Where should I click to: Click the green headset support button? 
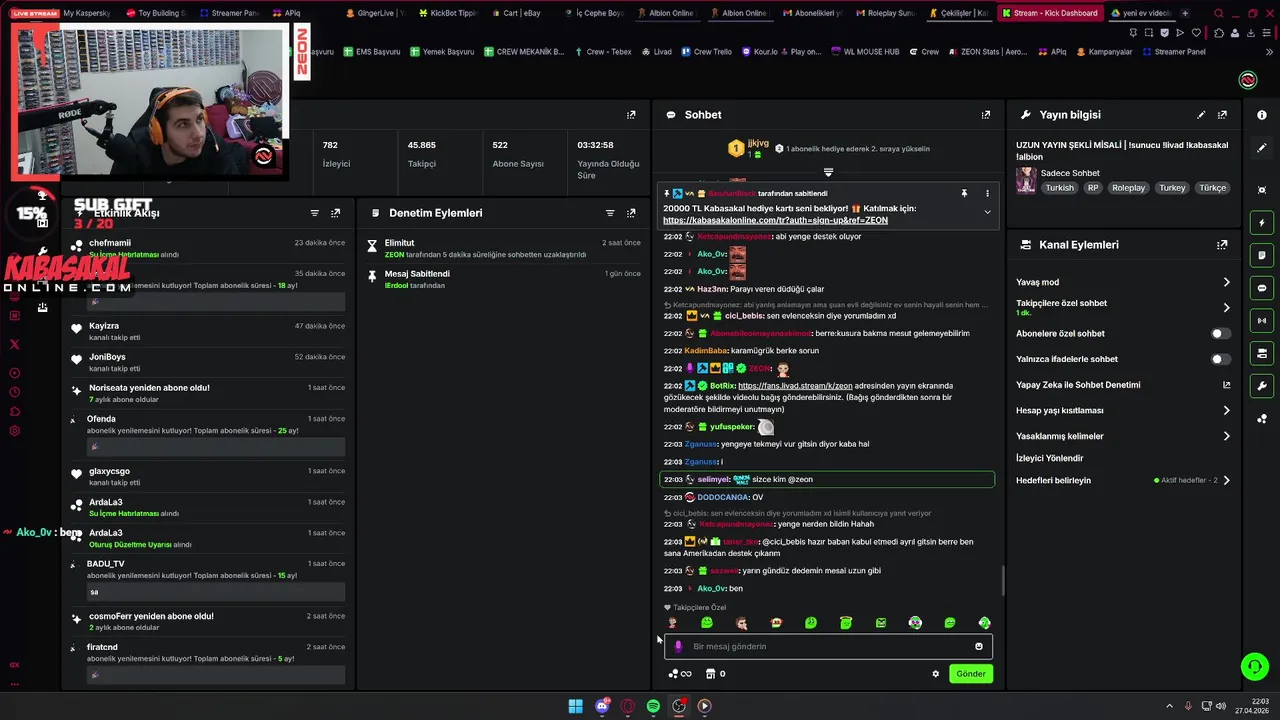(1254, 666)
